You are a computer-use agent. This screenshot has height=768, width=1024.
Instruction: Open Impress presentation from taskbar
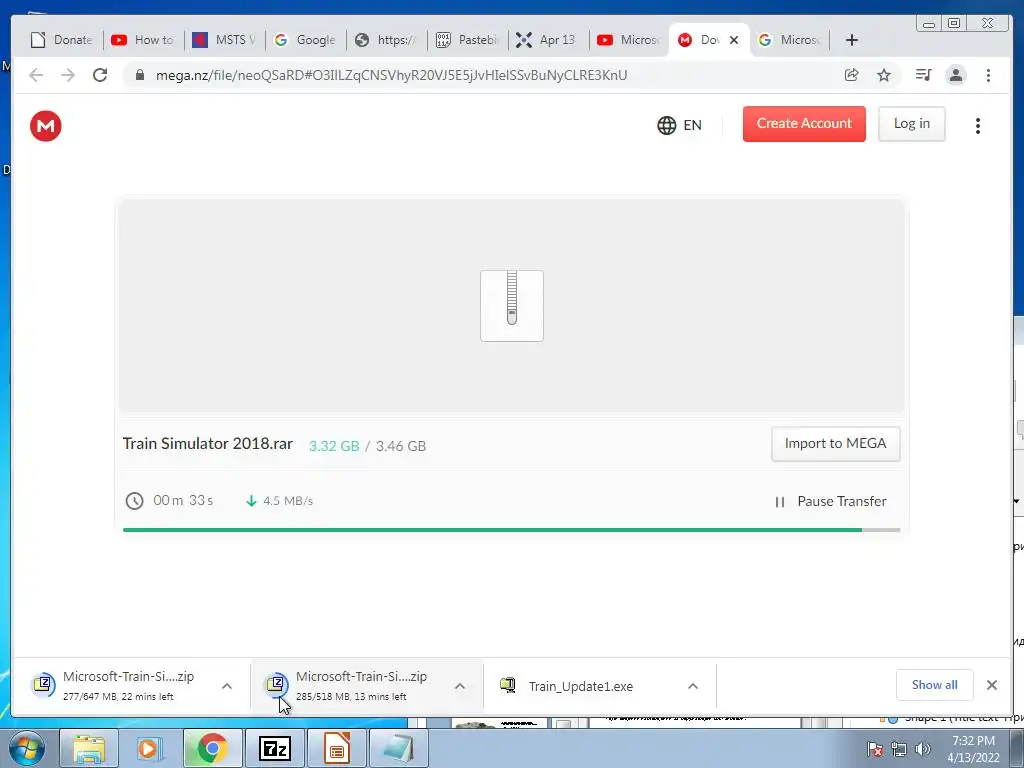pos(336,748)
